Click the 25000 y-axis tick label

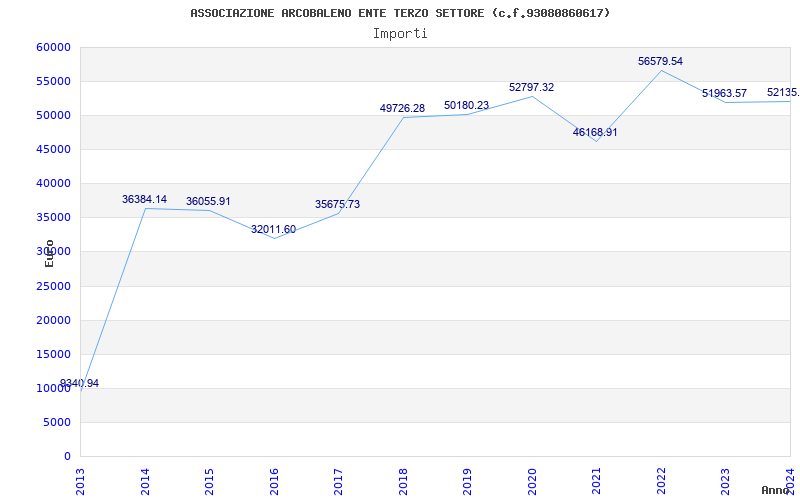coord(54,286)
